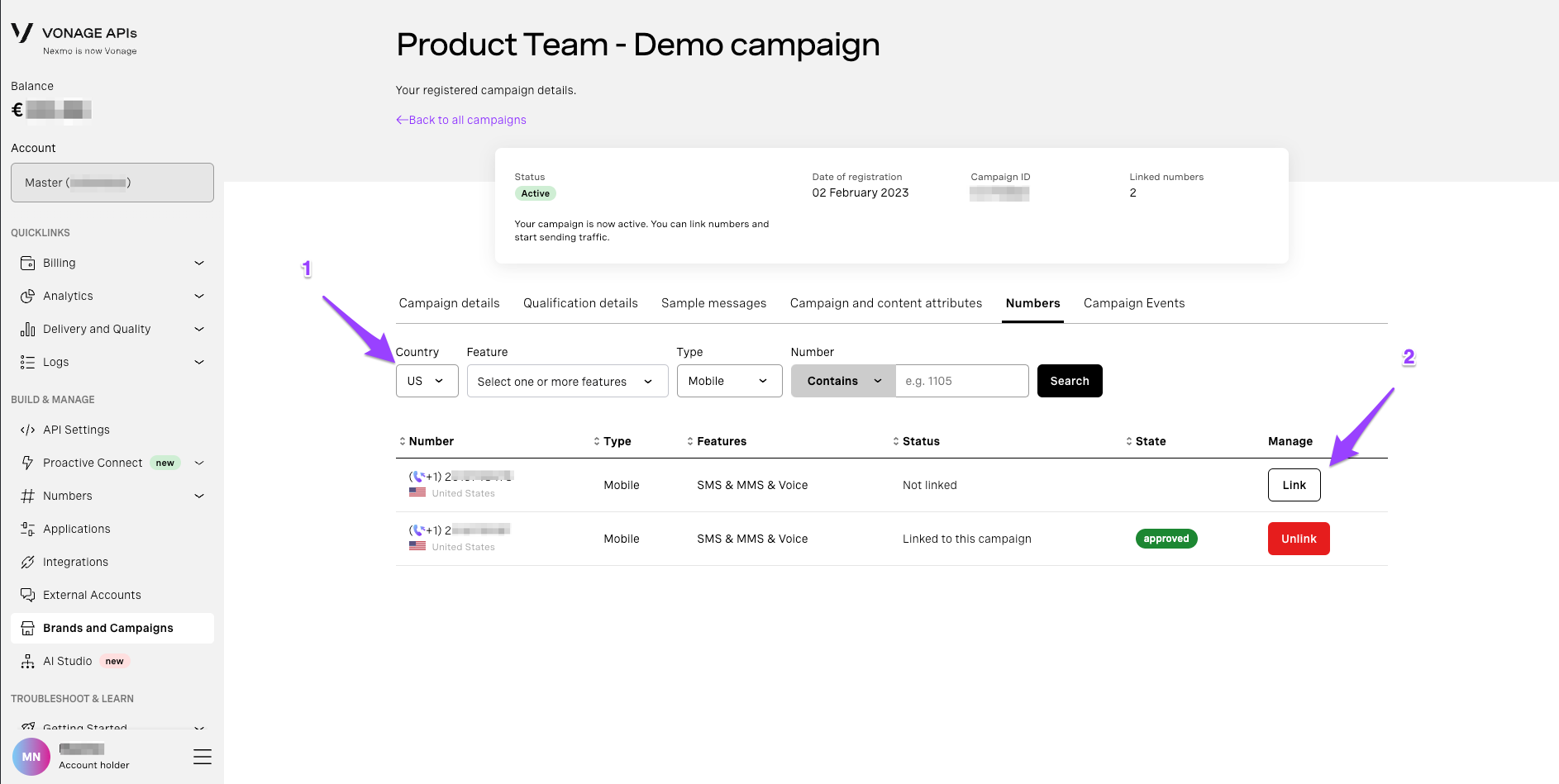This screenshot has height=784, width=1559.
Task: Click the Vonage V logo icon
Action: coord(21,33)
